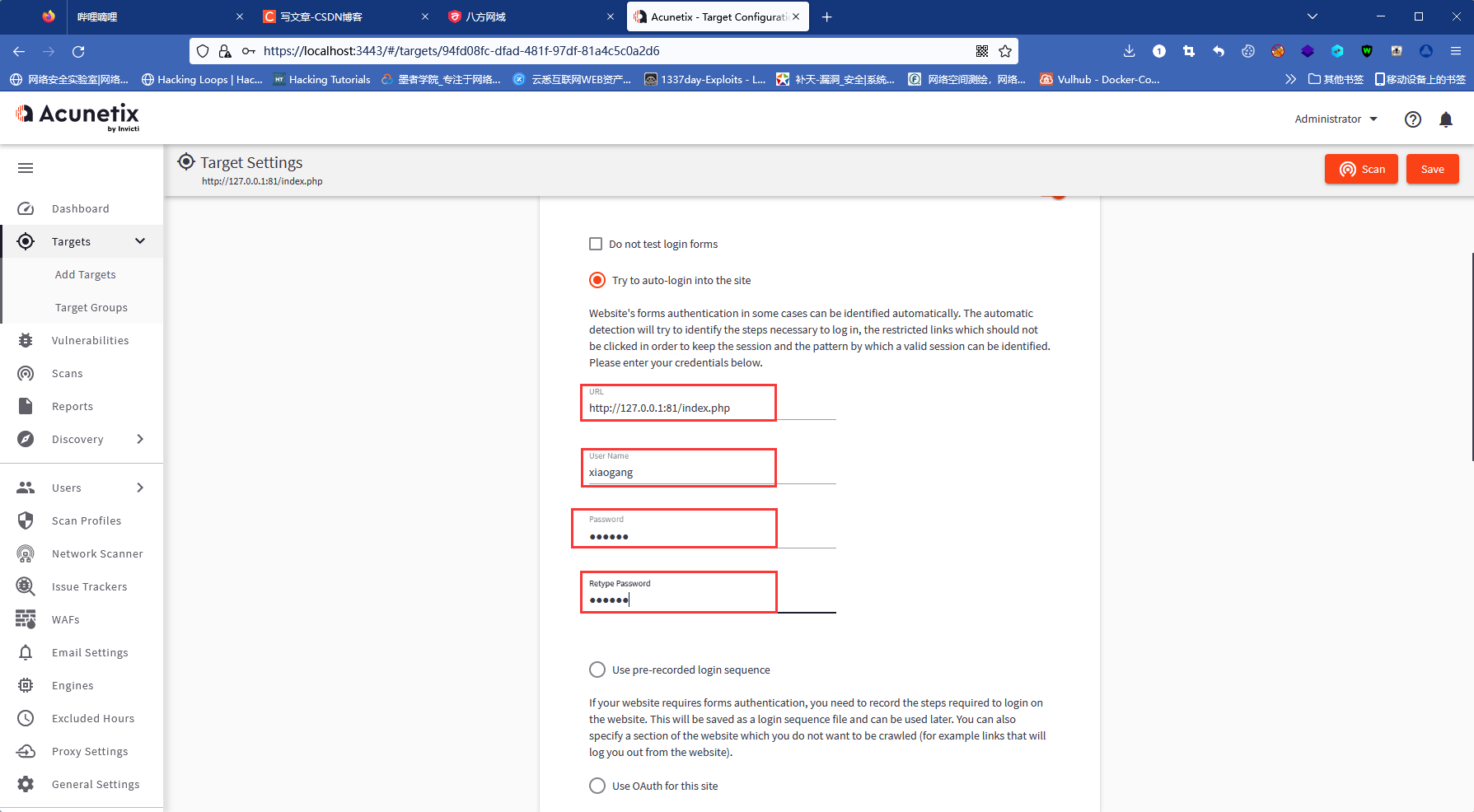Close the Acunetix Target Configuration tab
The height and width of the screenshot is (812, 1474).
[796, 16]
